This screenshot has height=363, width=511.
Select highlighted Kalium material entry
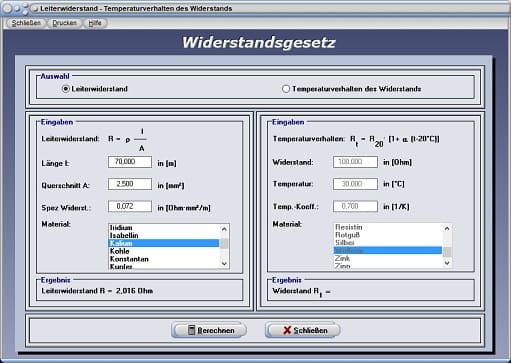point(164,243)
